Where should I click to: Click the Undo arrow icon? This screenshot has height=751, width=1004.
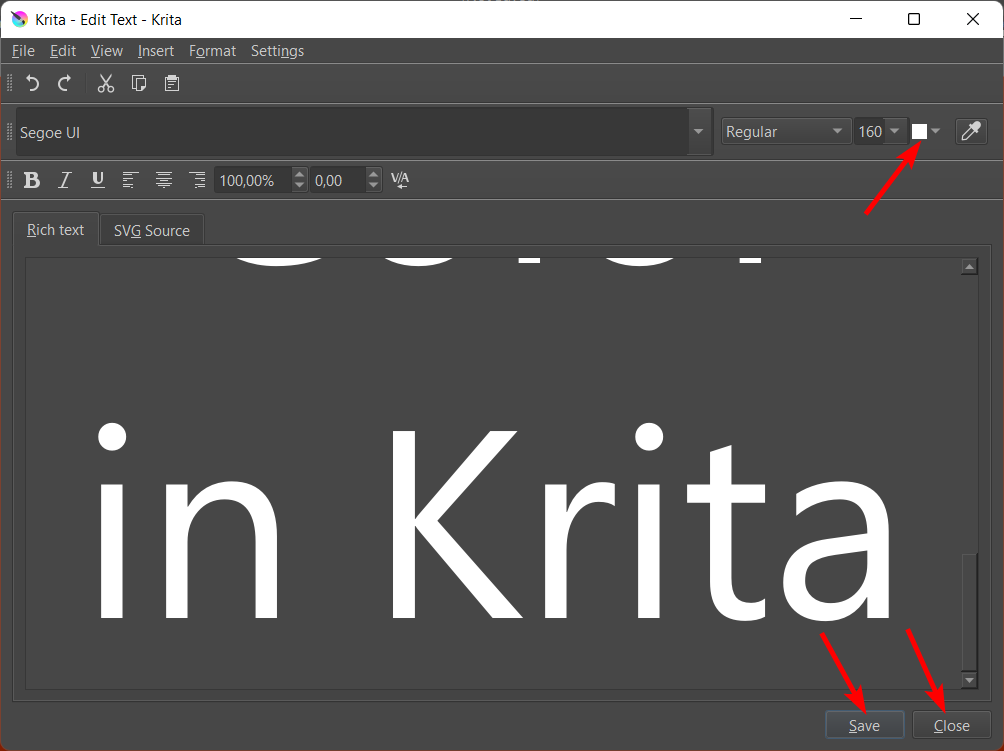pyautogui.click(x=32, y=83)
